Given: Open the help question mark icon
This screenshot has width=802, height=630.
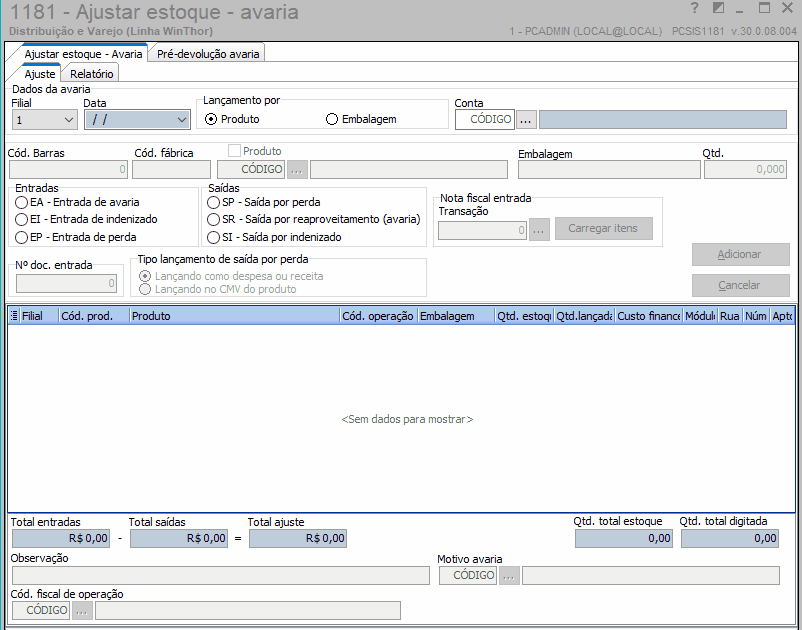Looking at the screenshot, I should [694, 8].
